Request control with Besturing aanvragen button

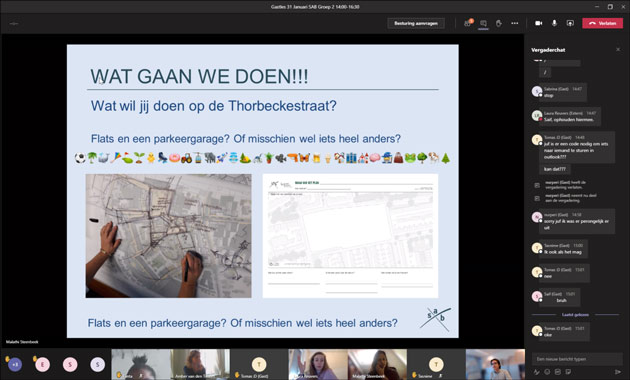tap(416, 23)
